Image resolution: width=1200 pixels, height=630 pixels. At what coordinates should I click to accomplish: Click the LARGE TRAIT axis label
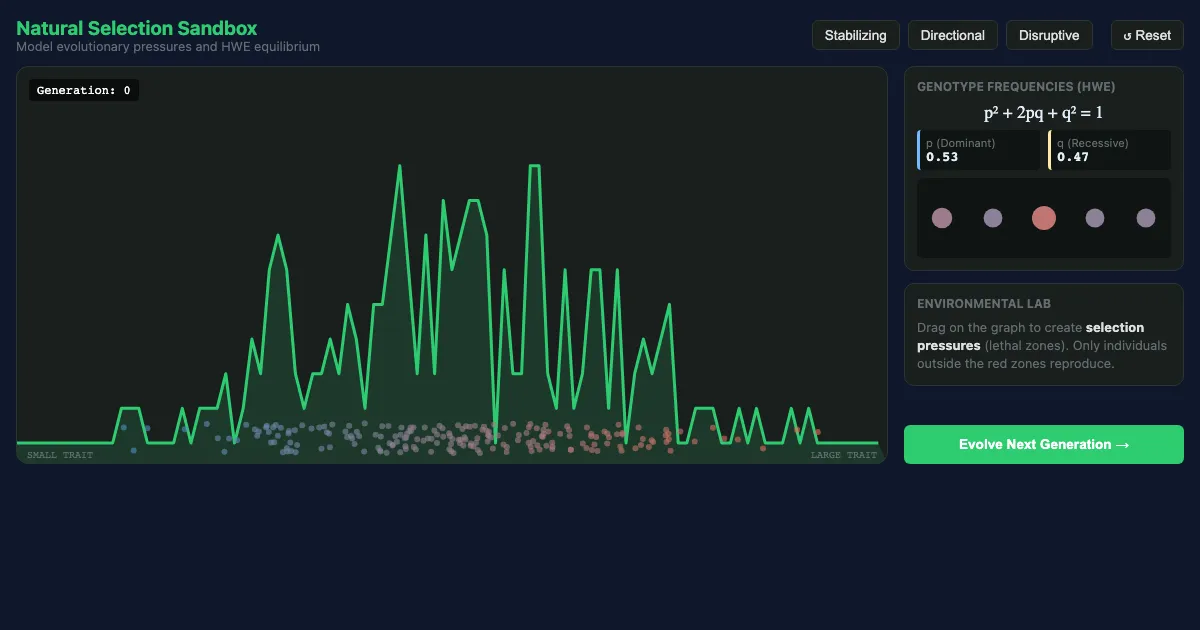pyautogui.click(x=844, y=455)
